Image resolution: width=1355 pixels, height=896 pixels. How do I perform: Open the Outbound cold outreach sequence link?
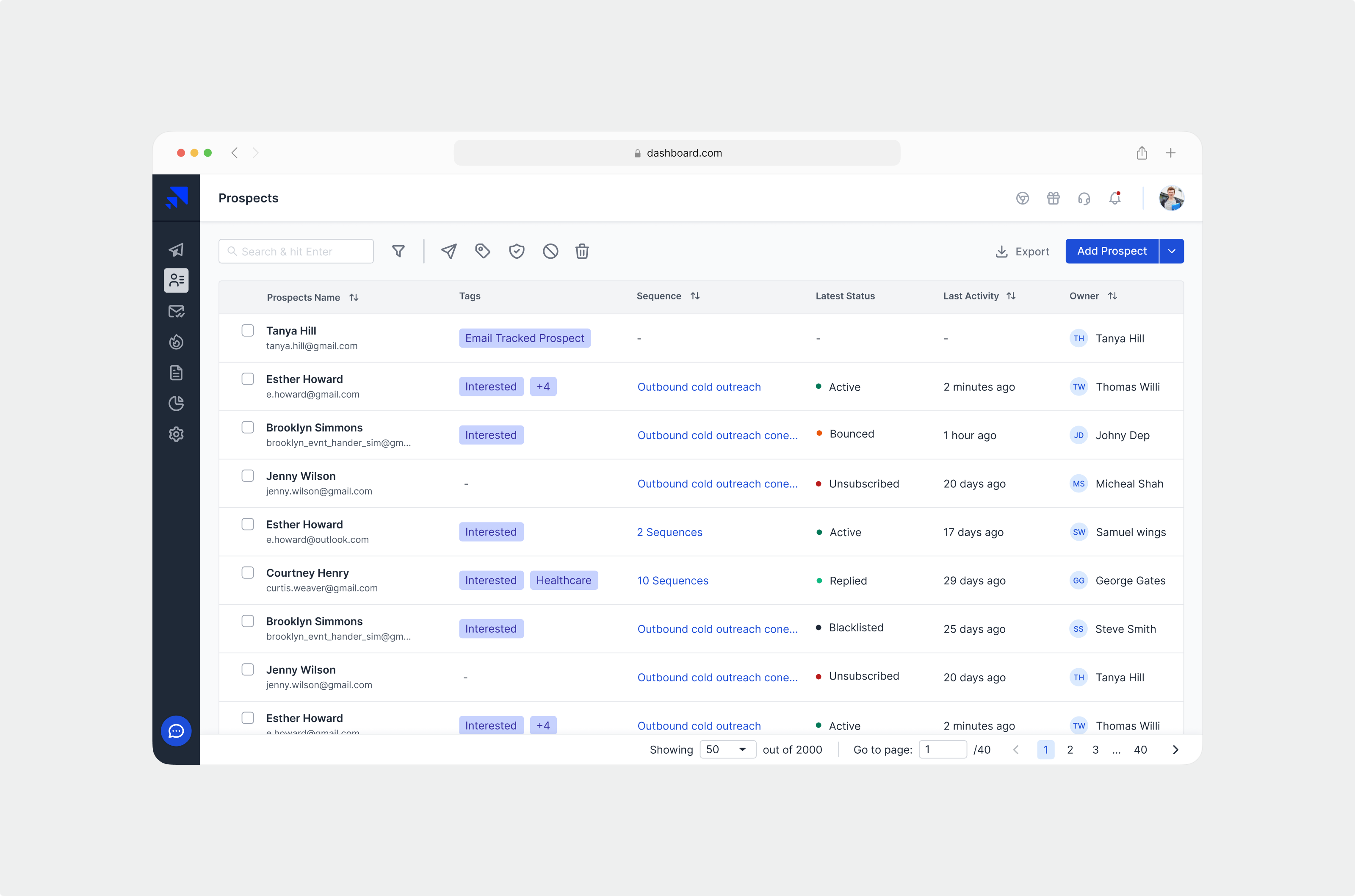pyautogui.click(x=699, y=387)
